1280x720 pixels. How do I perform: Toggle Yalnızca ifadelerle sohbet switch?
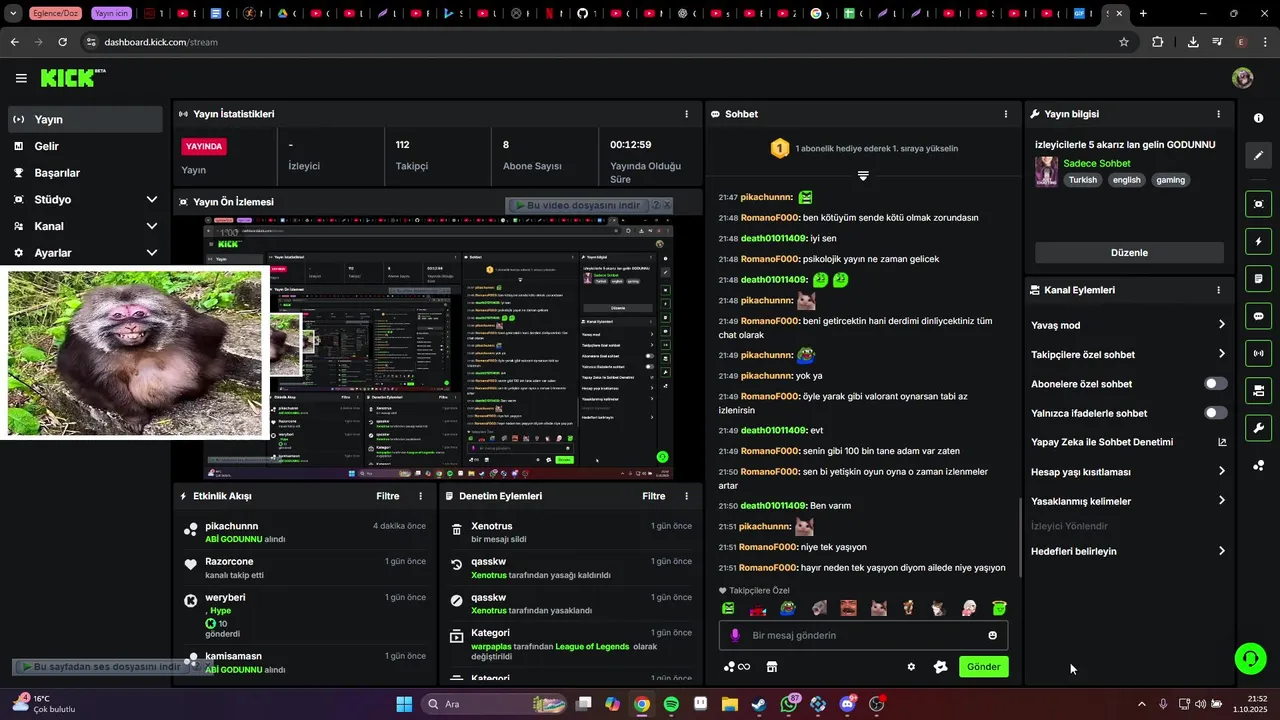(1216, 413)
